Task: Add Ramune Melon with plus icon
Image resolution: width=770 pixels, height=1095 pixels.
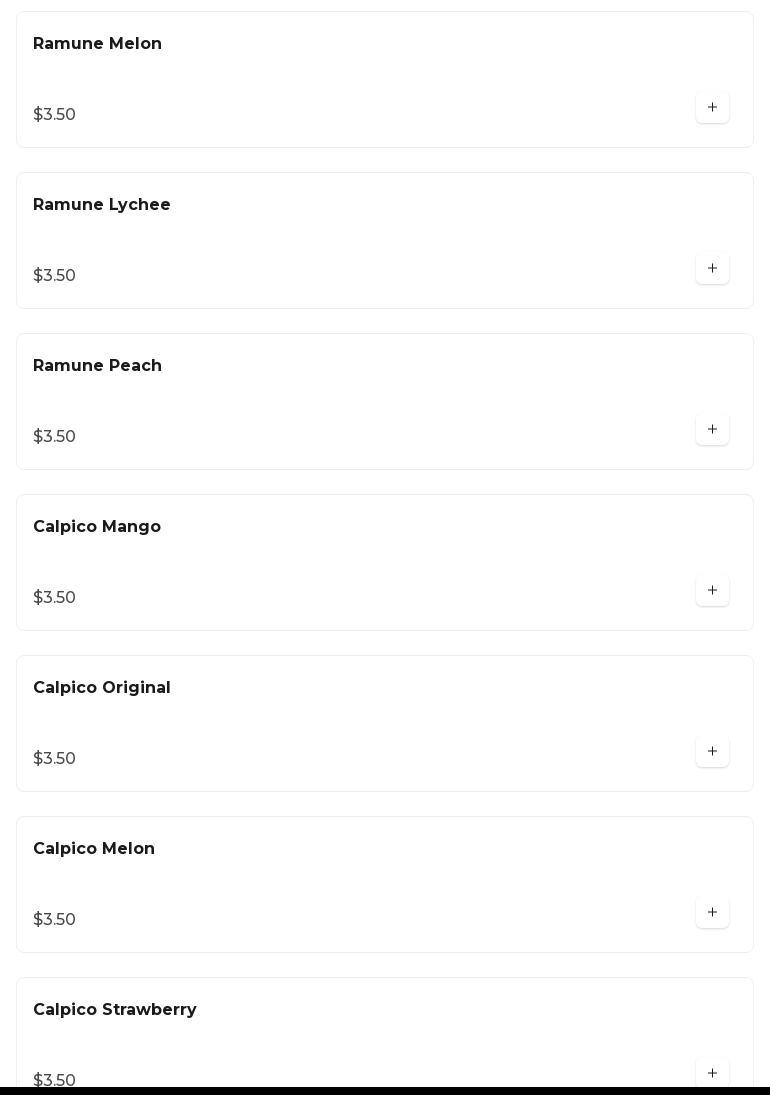Action: (712, 108)
